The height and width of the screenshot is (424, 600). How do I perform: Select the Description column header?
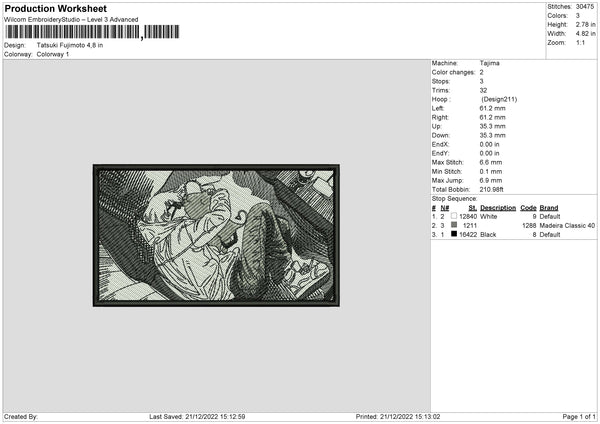click(x=498, y=208)
